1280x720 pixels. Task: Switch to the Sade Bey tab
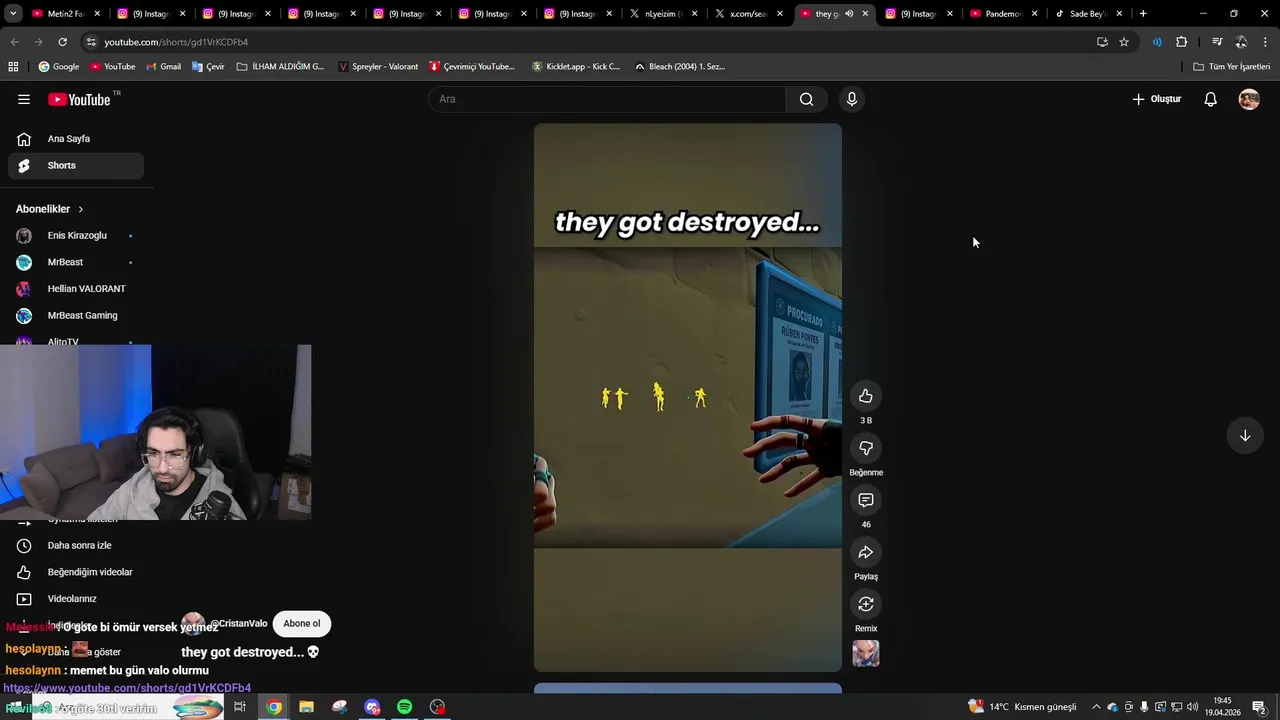click(1088, 14)
